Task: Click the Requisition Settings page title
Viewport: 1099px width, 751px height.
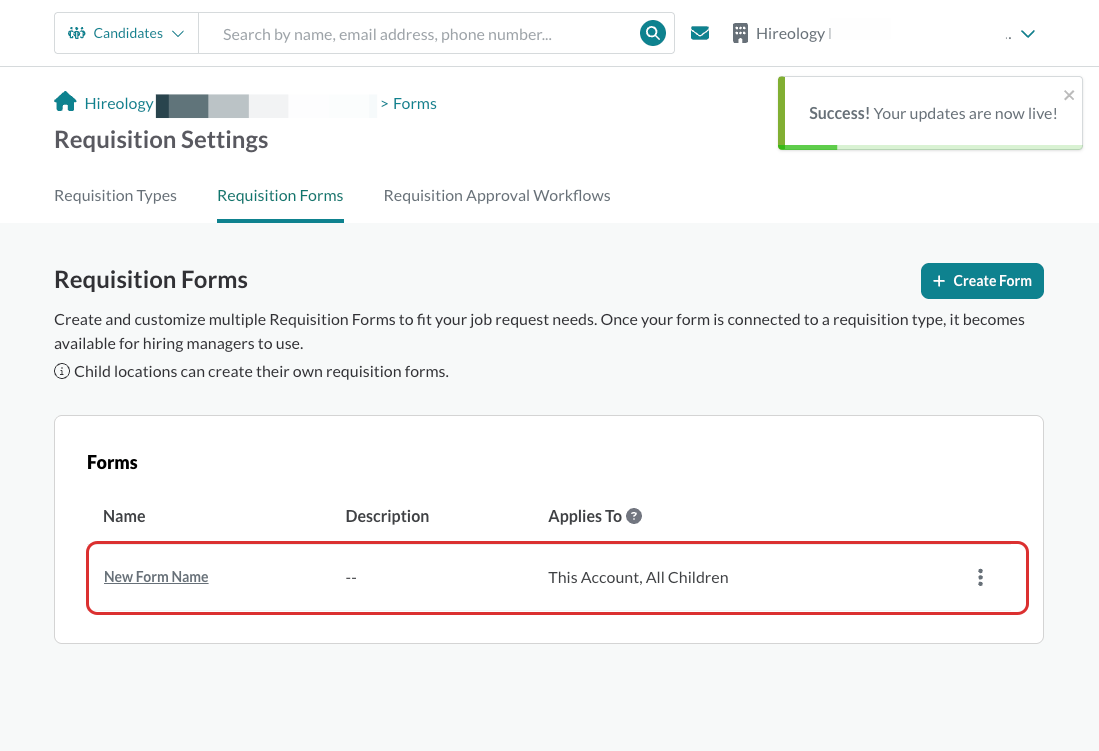Action: coord(161,140)
